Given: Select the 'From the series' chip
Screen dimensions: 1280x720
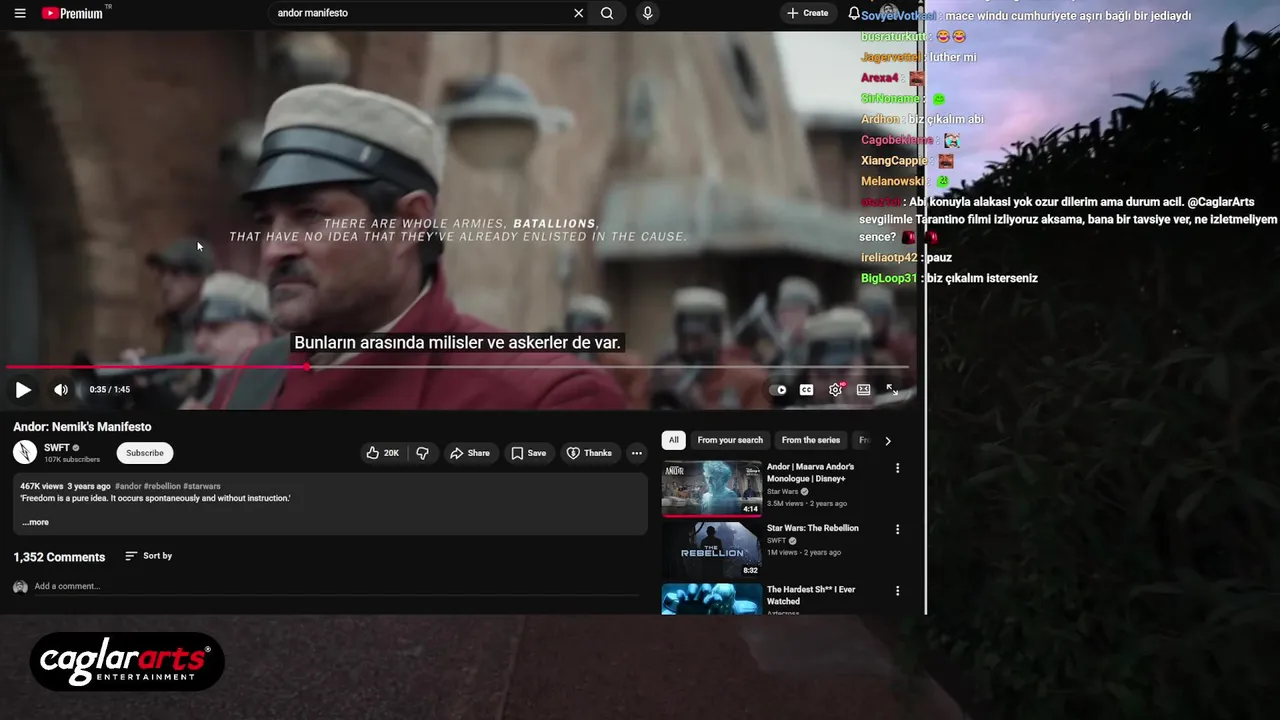Looking at the screenshot, I should pyautogui.click(x=811, y=440).
